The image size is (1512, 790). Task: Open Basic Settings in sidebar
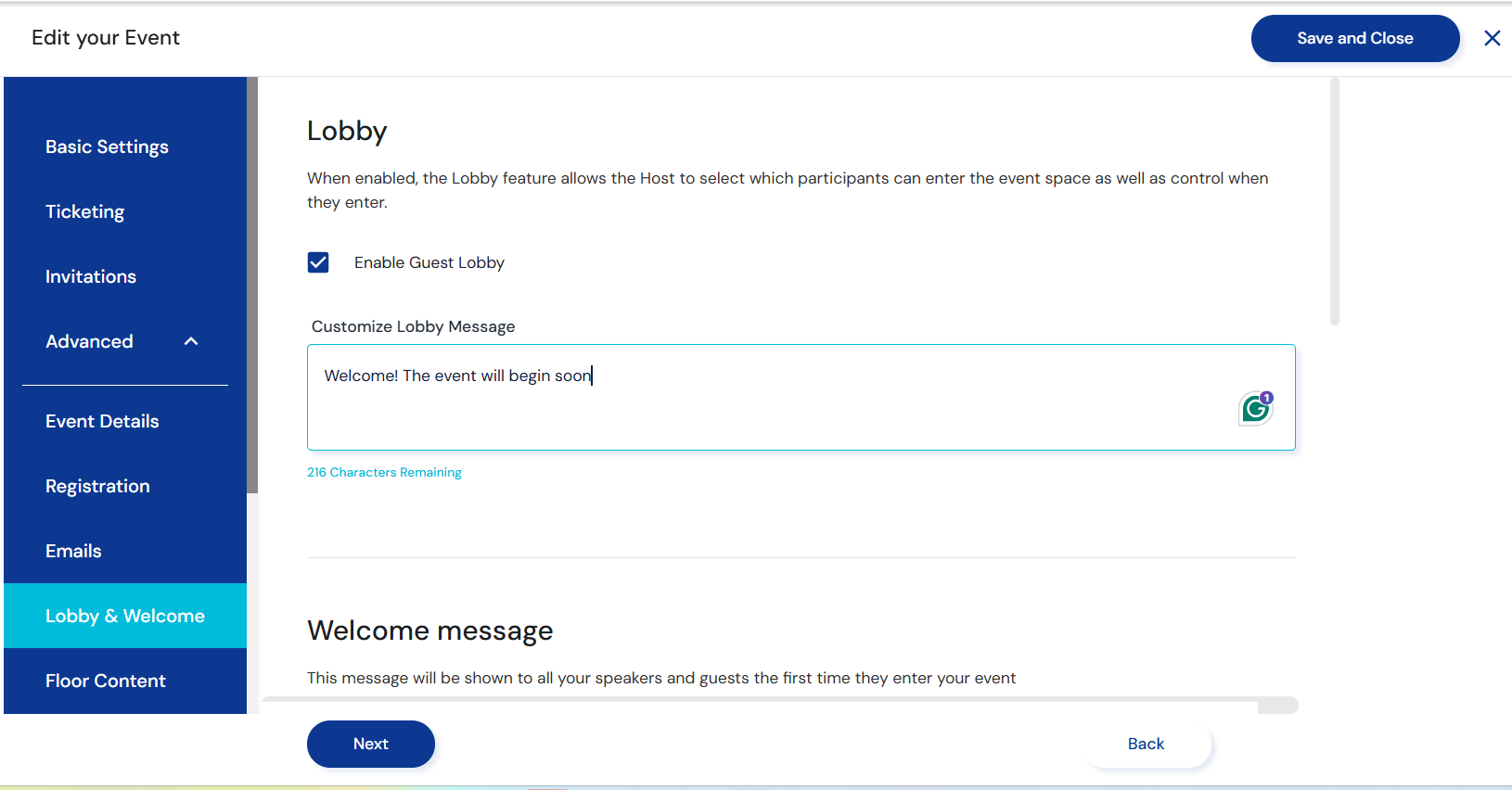click(x=107, y=147)
